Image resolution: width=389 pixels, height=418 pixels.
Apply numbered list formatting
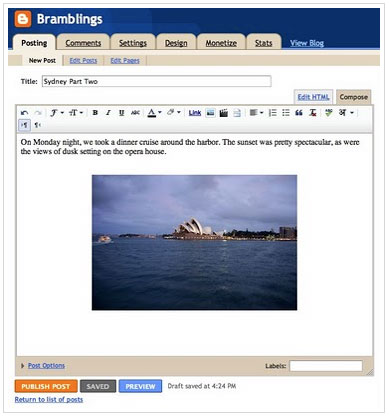point(273,113)
